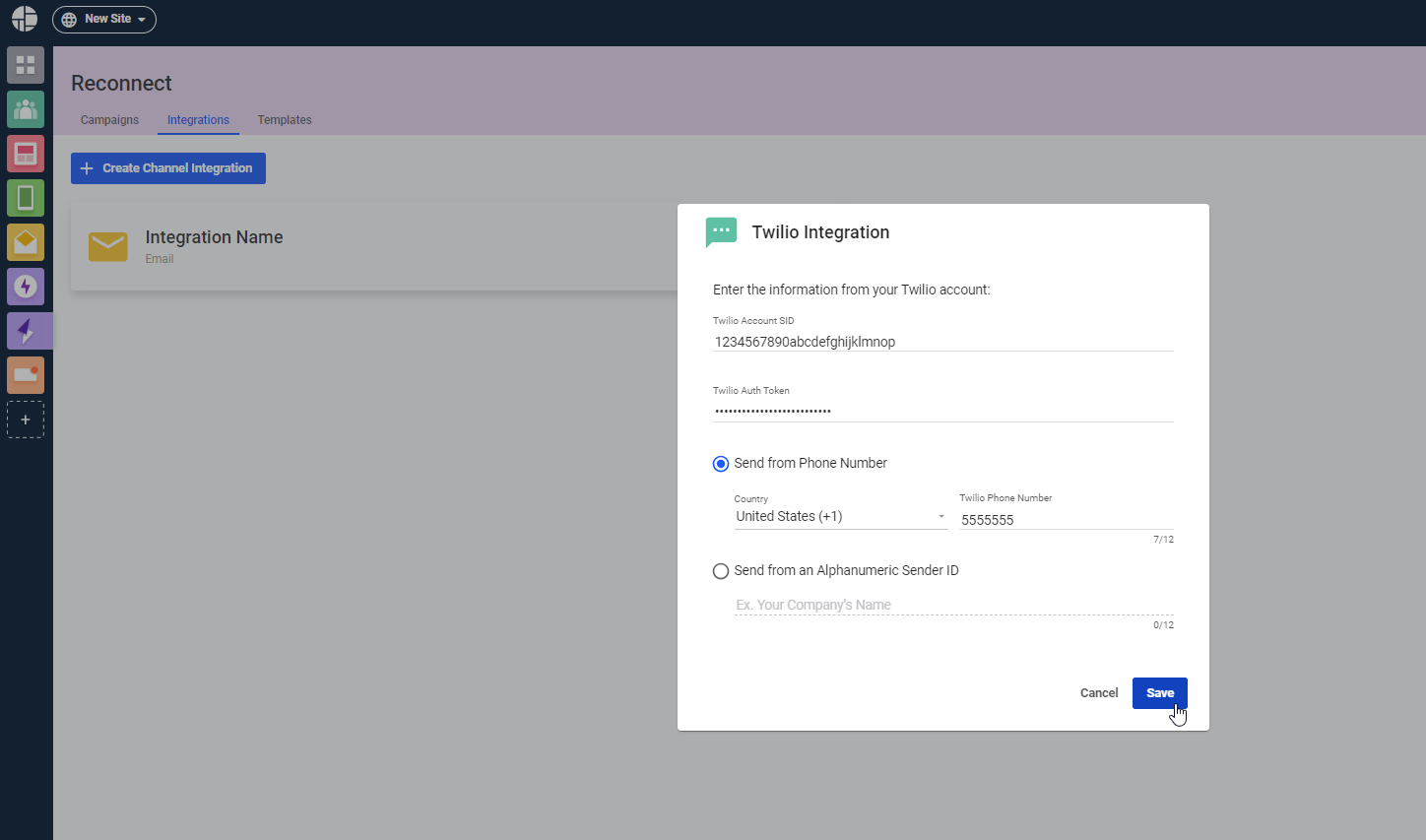Switch to the Templates tab
Screen dimensions: 1426x840
(285, 120)
